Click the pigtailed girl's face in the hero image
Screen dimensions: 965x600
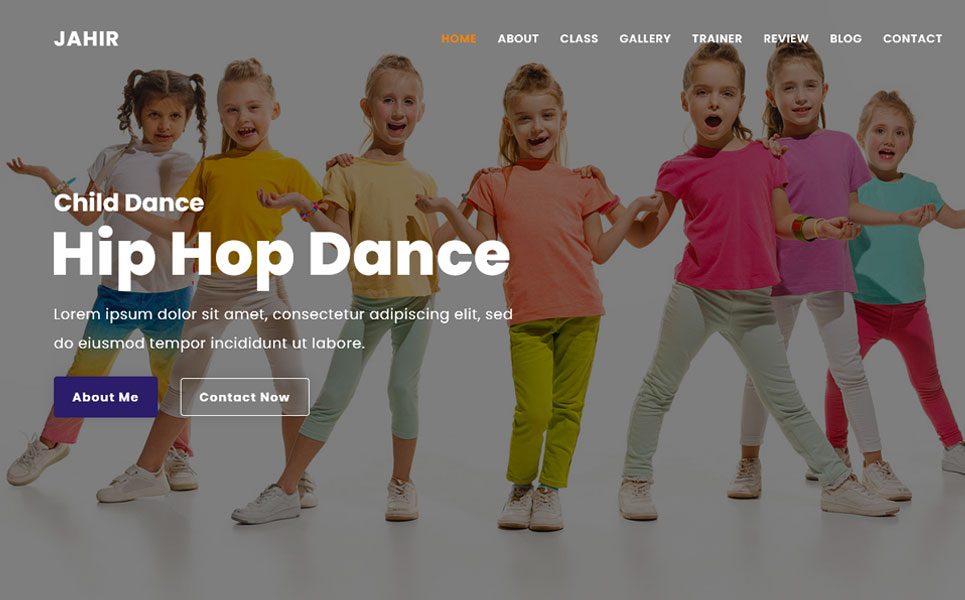(x=162, y=118)
